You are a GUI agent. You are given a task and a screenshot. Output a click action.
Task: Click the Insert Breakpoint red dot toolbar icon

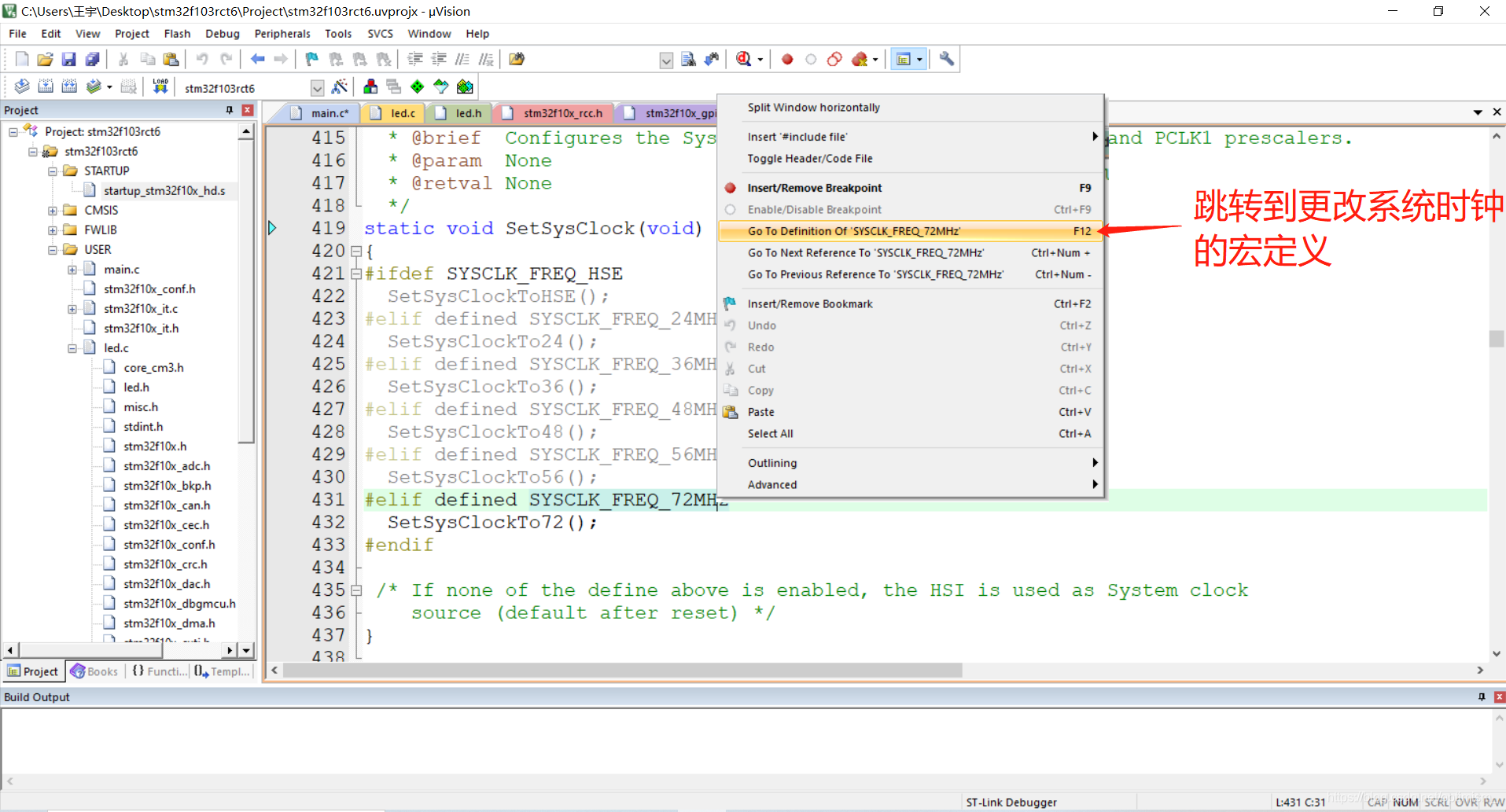tap(787, 59)
